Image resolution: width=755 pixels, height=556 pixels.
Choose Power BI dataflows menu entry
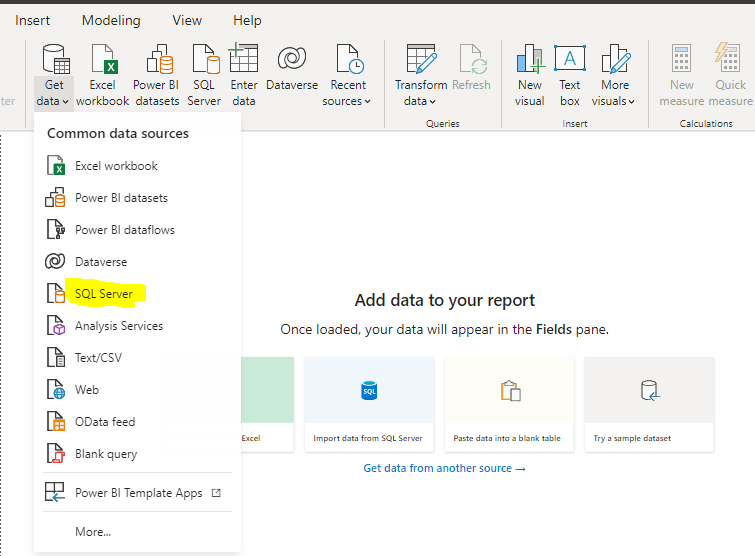(x=137, y=230)
